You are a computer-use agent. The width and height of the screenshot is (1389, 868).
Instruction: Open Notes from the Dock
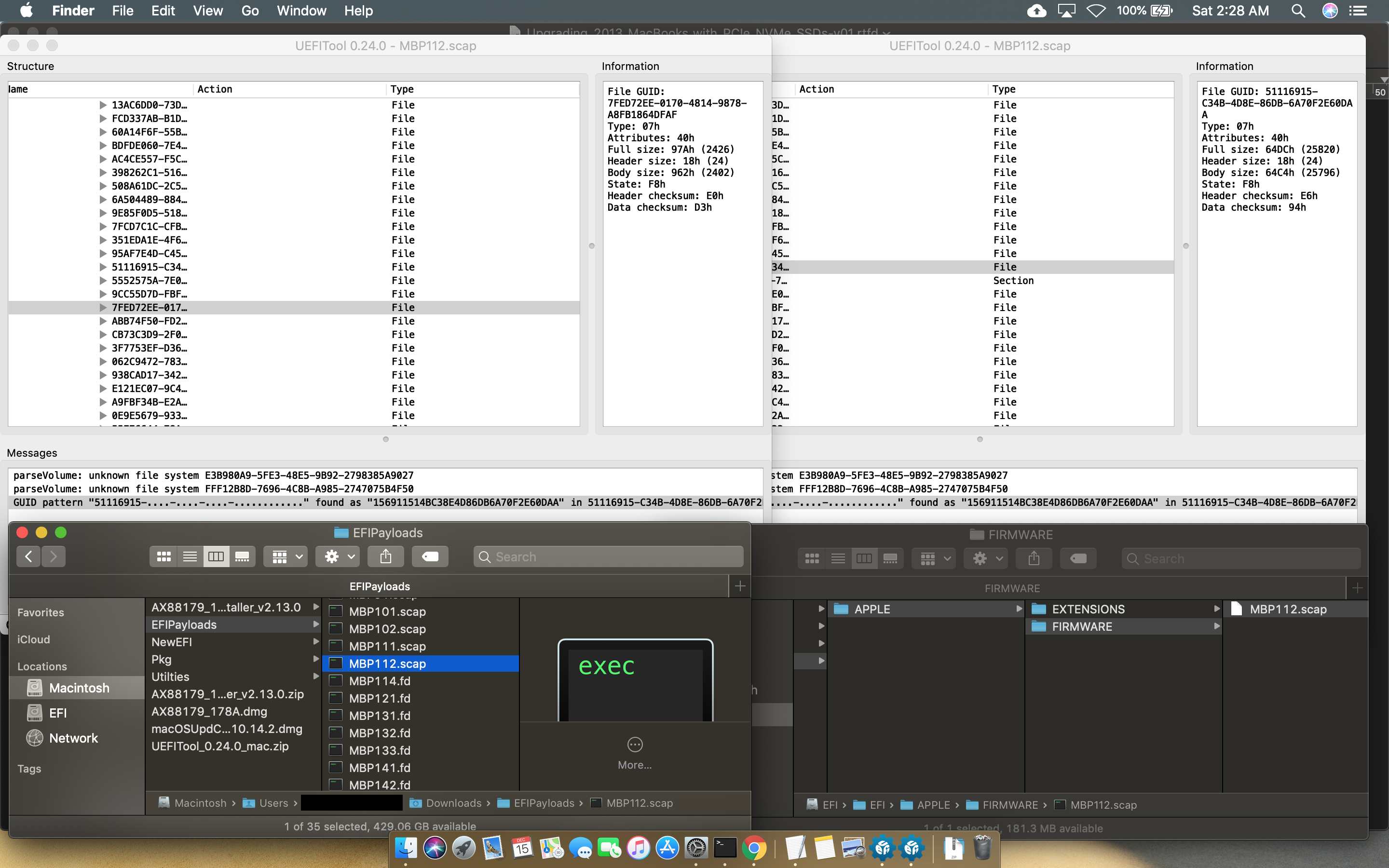825,847
